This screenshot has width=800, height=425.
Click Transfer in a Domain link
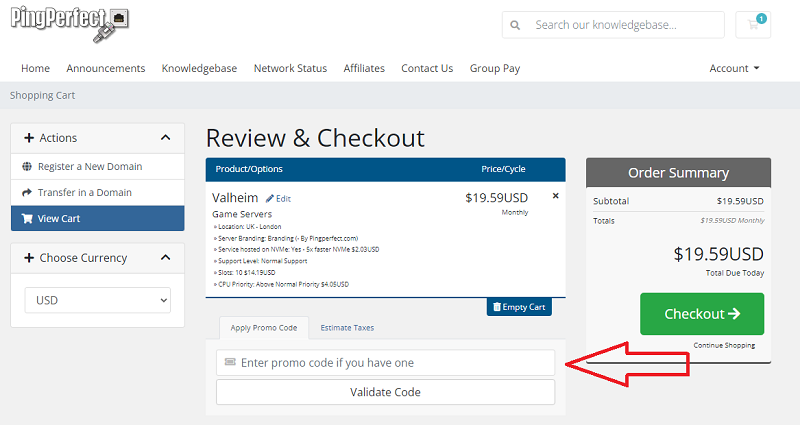coord(85,192)
